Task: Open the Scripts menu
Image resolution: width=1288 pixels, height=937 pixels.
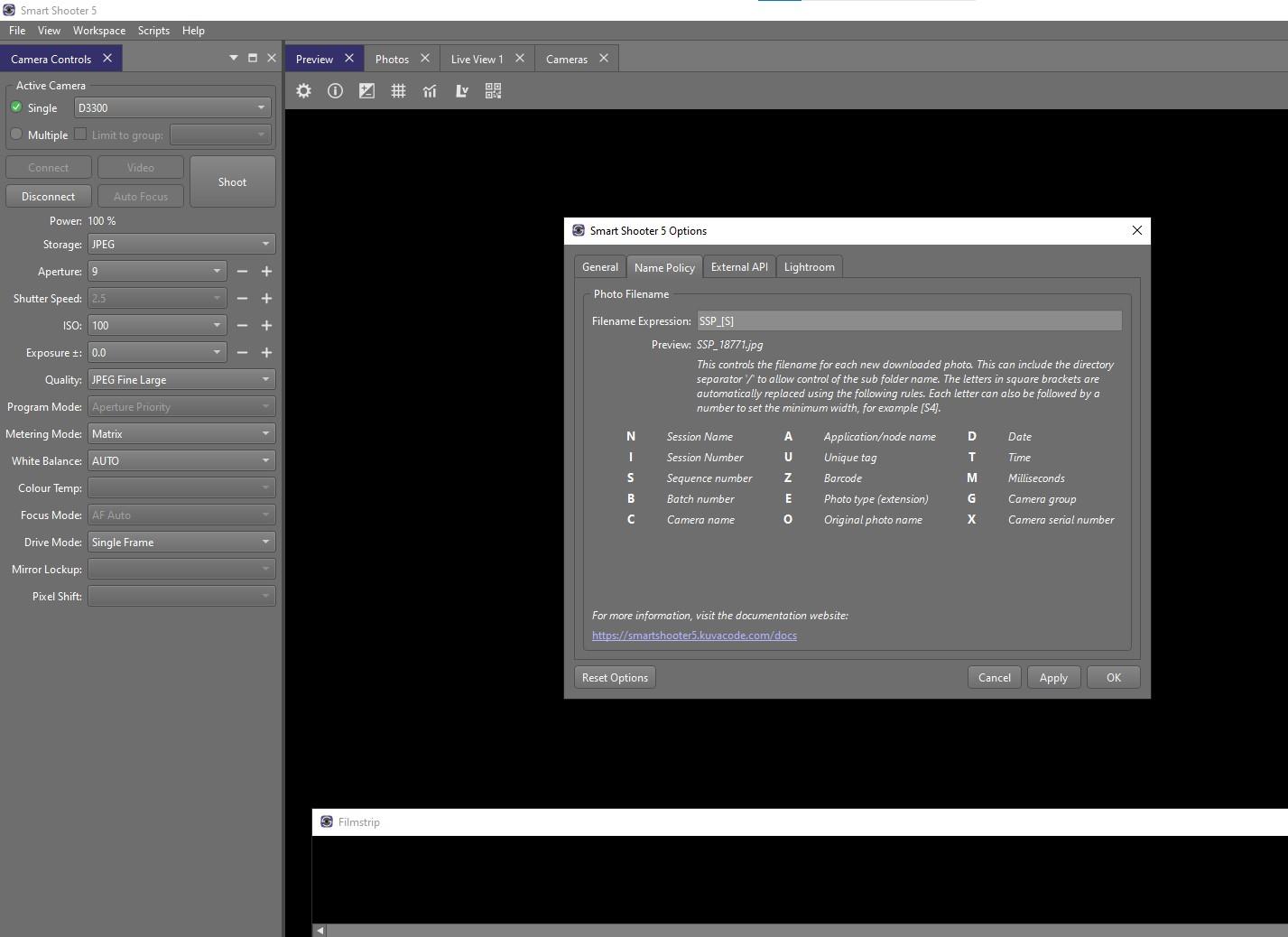Action: pyautogui.click(x=153, y=30)
